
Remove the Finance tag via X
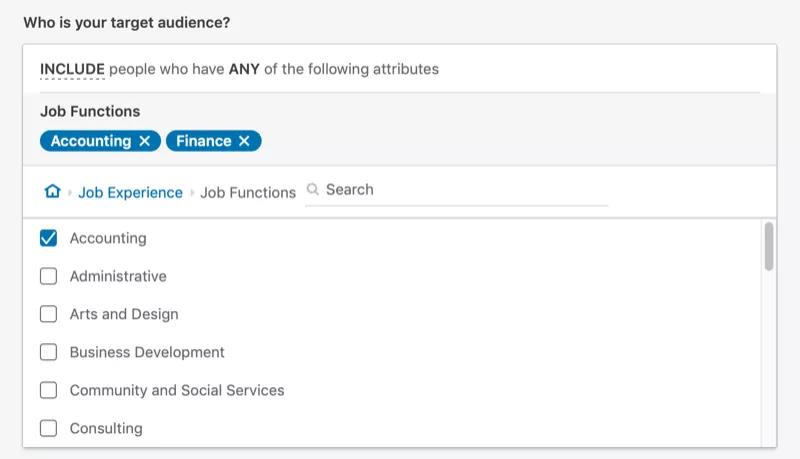click(x=245, y=141)
